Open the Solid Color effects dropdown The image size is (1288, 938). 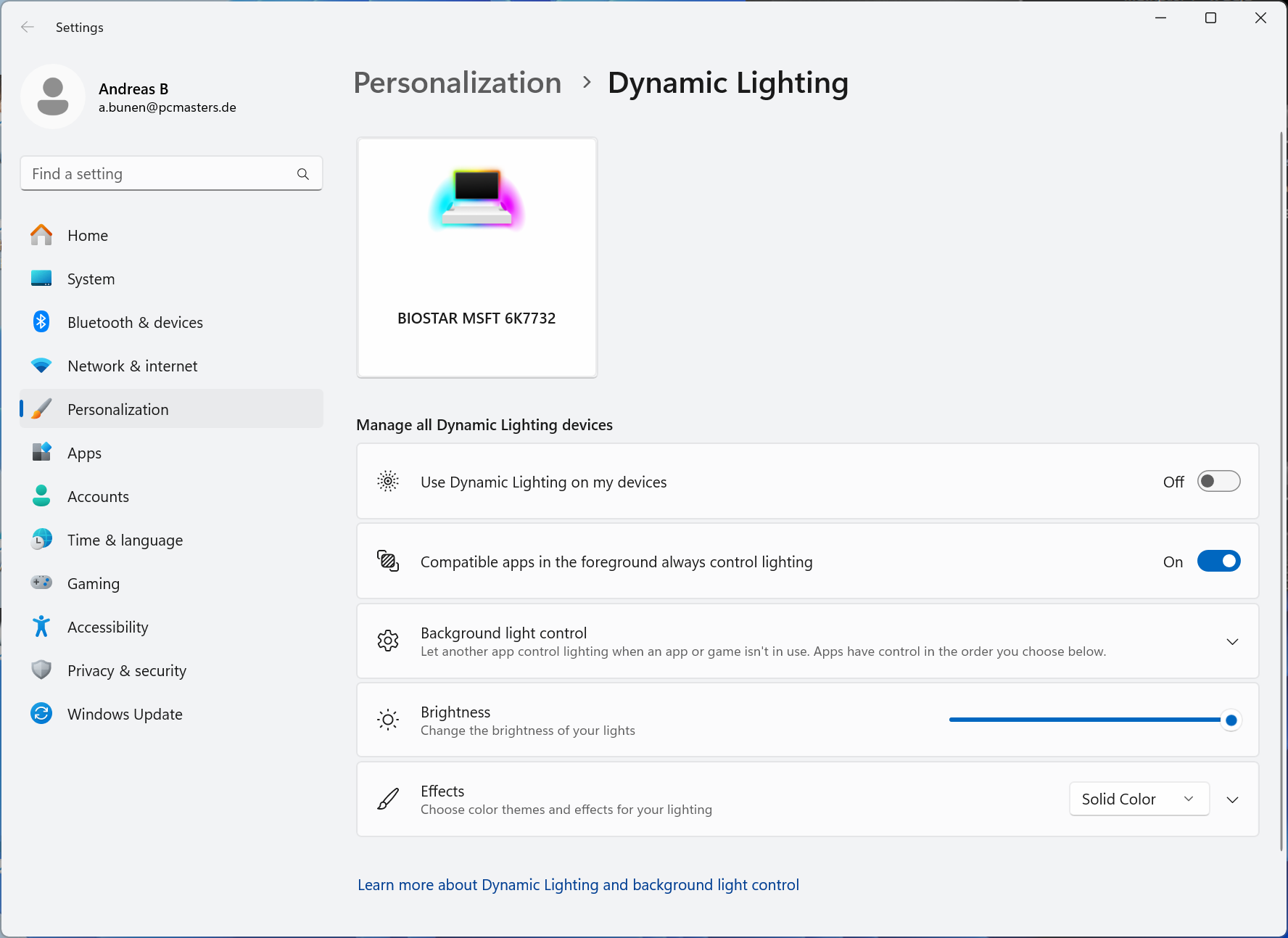coord(1139,799)
